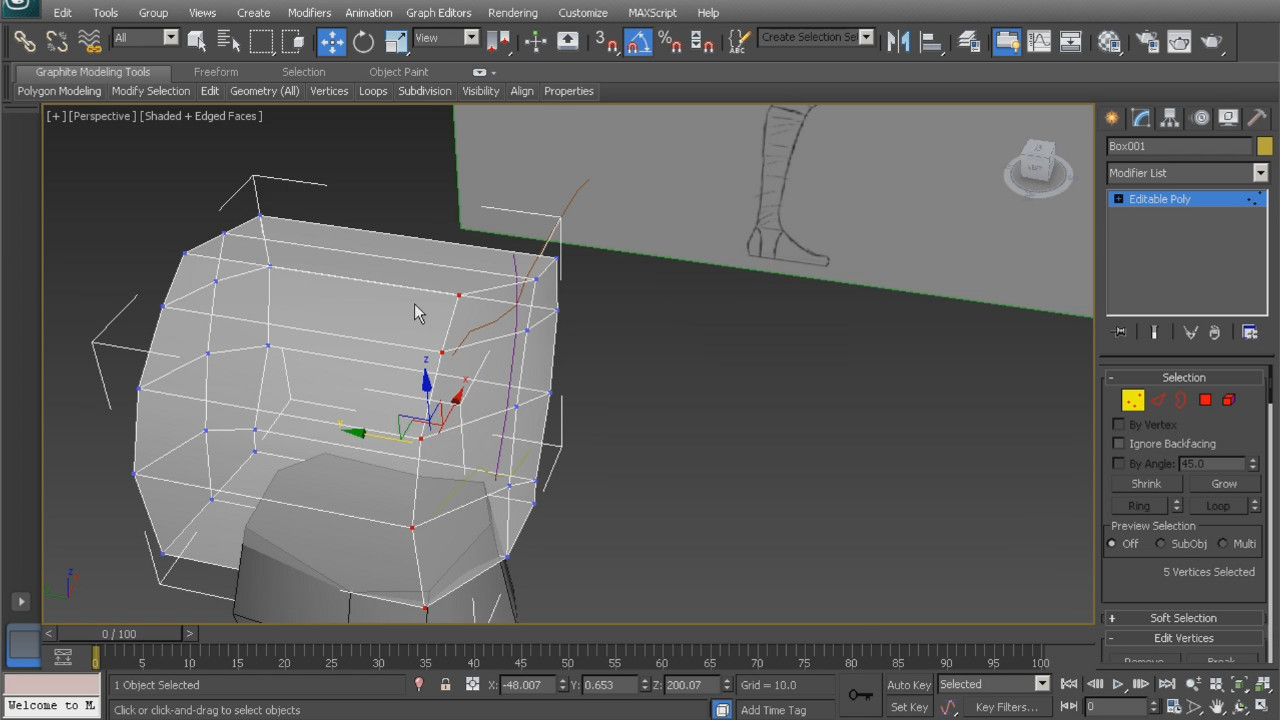Click the Render Production teapot icon
The height and width of the screenshot is (720, 1280).
click(x=1211, y=41)
